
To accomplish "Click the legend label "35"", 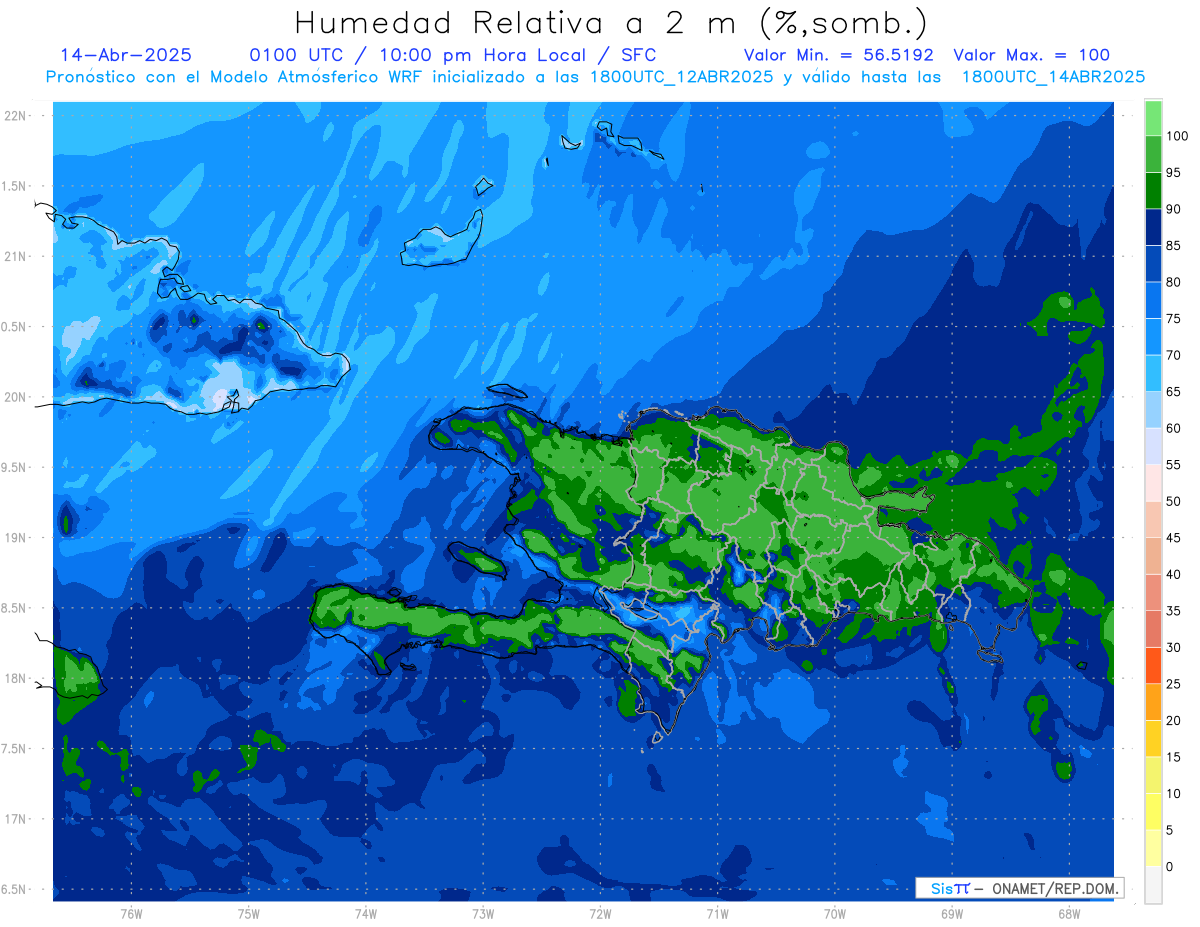I will point(1174,610).
